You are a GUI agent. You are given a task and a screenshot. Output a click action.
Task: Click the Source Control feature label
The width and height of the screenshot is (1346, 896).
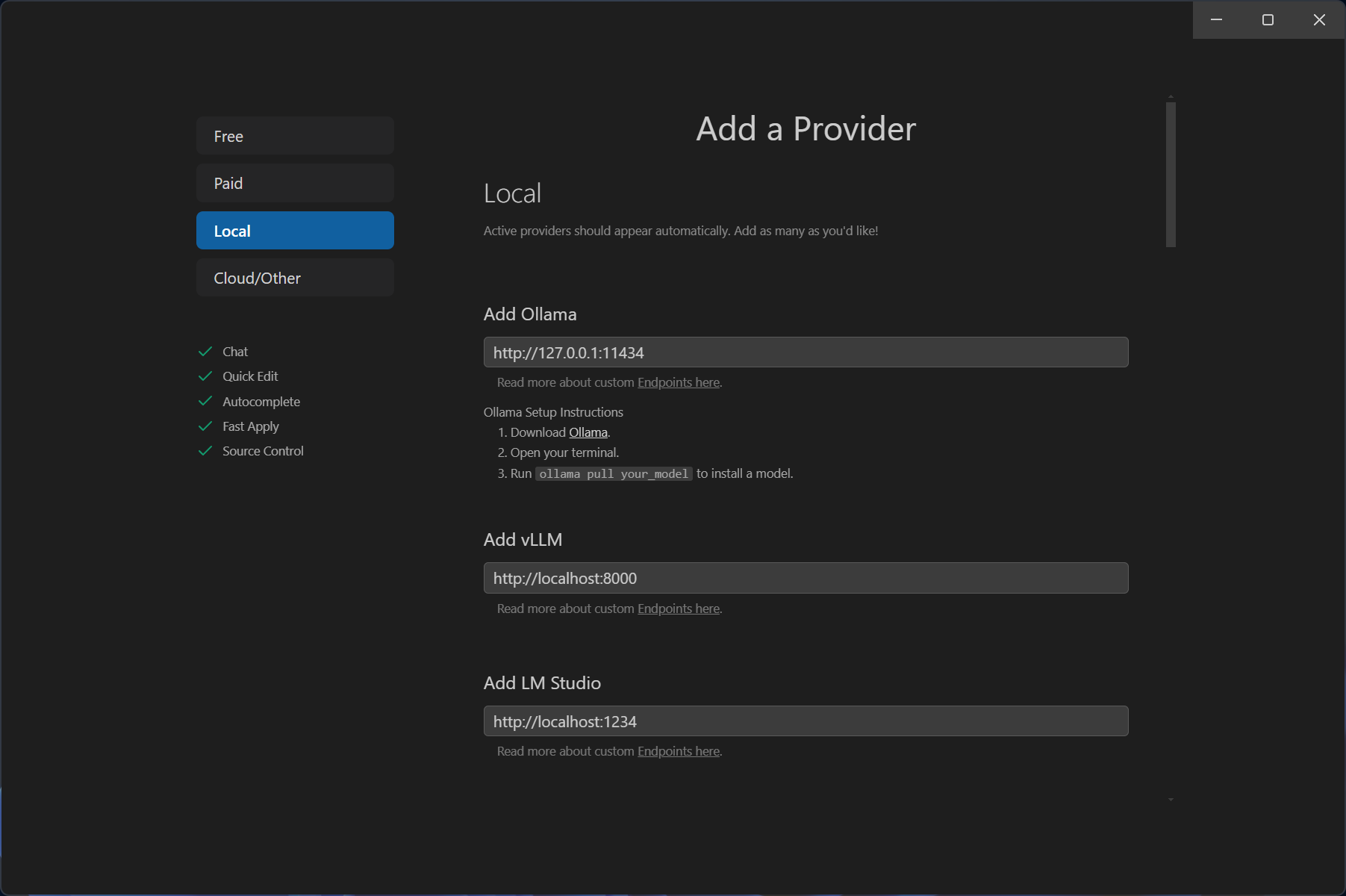[263, 451]
